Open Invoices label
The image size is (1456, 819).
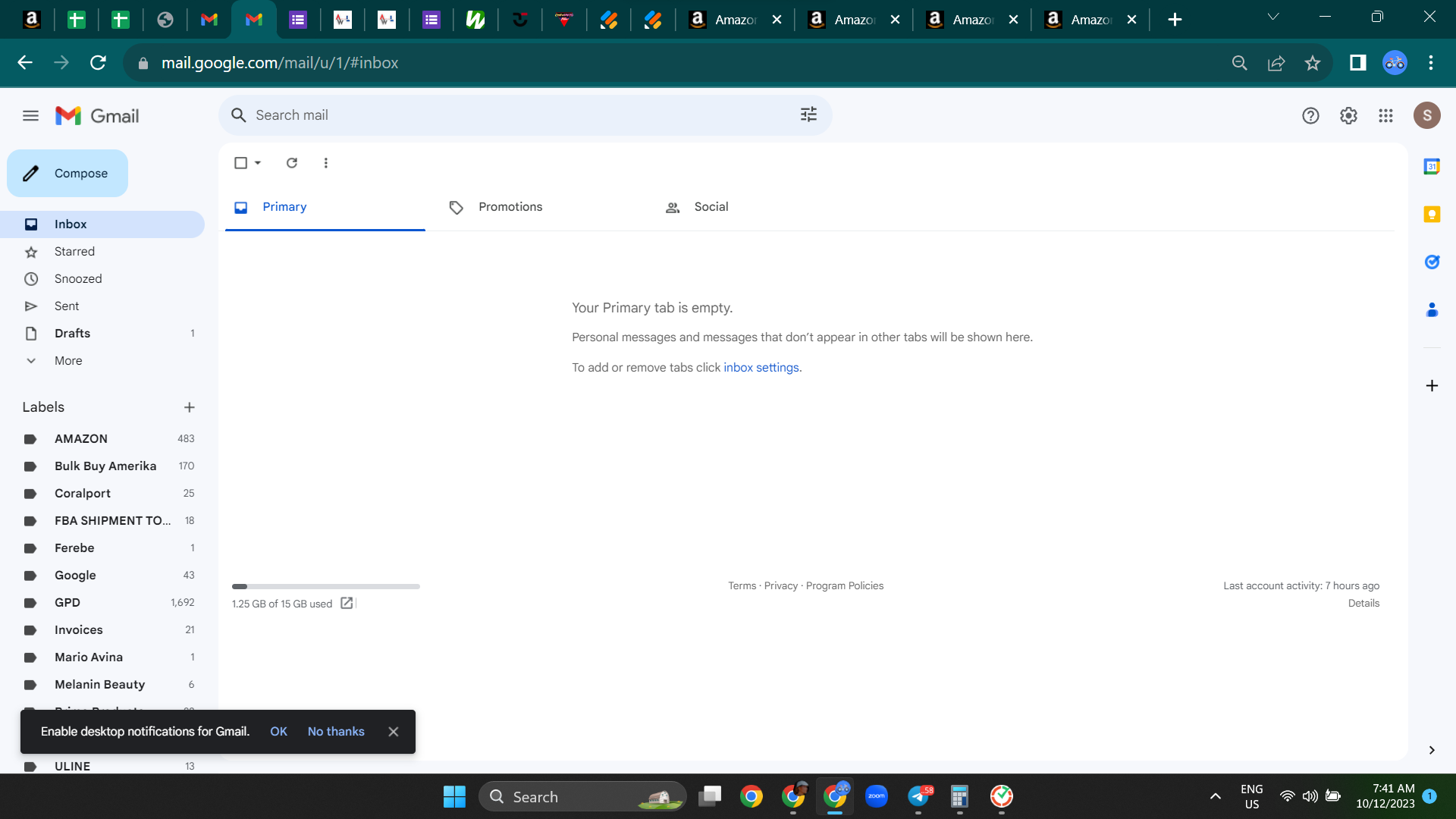pyautogui.click(x=102, y=630)
